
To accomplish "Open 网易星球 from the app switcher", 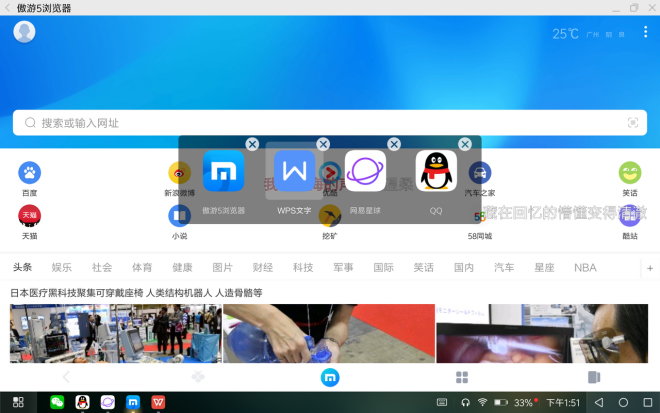I will [x=365, y=172].
